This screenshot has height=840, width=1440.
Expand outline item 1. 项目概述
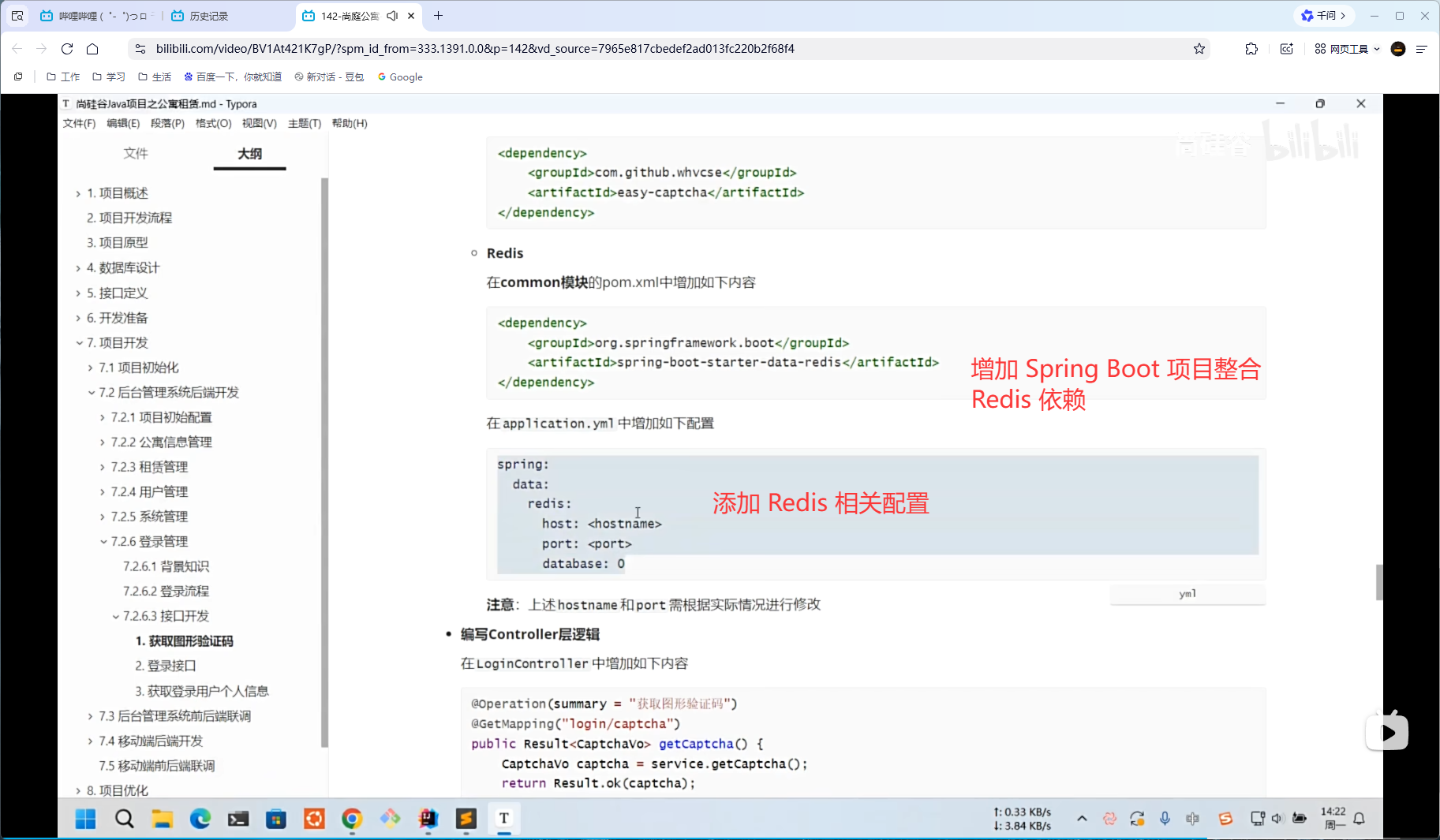(78, 193)
